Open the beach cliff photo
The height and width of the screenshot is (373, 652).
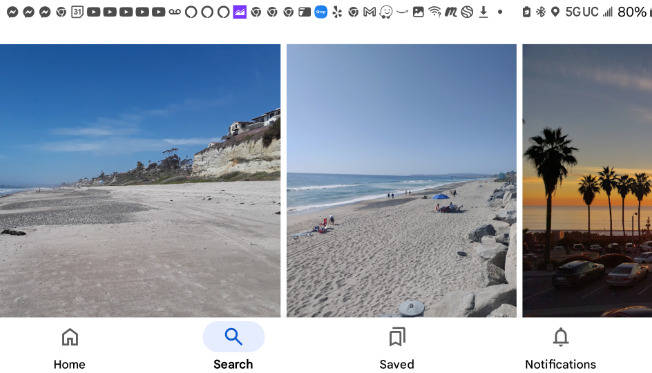(140, 180)
